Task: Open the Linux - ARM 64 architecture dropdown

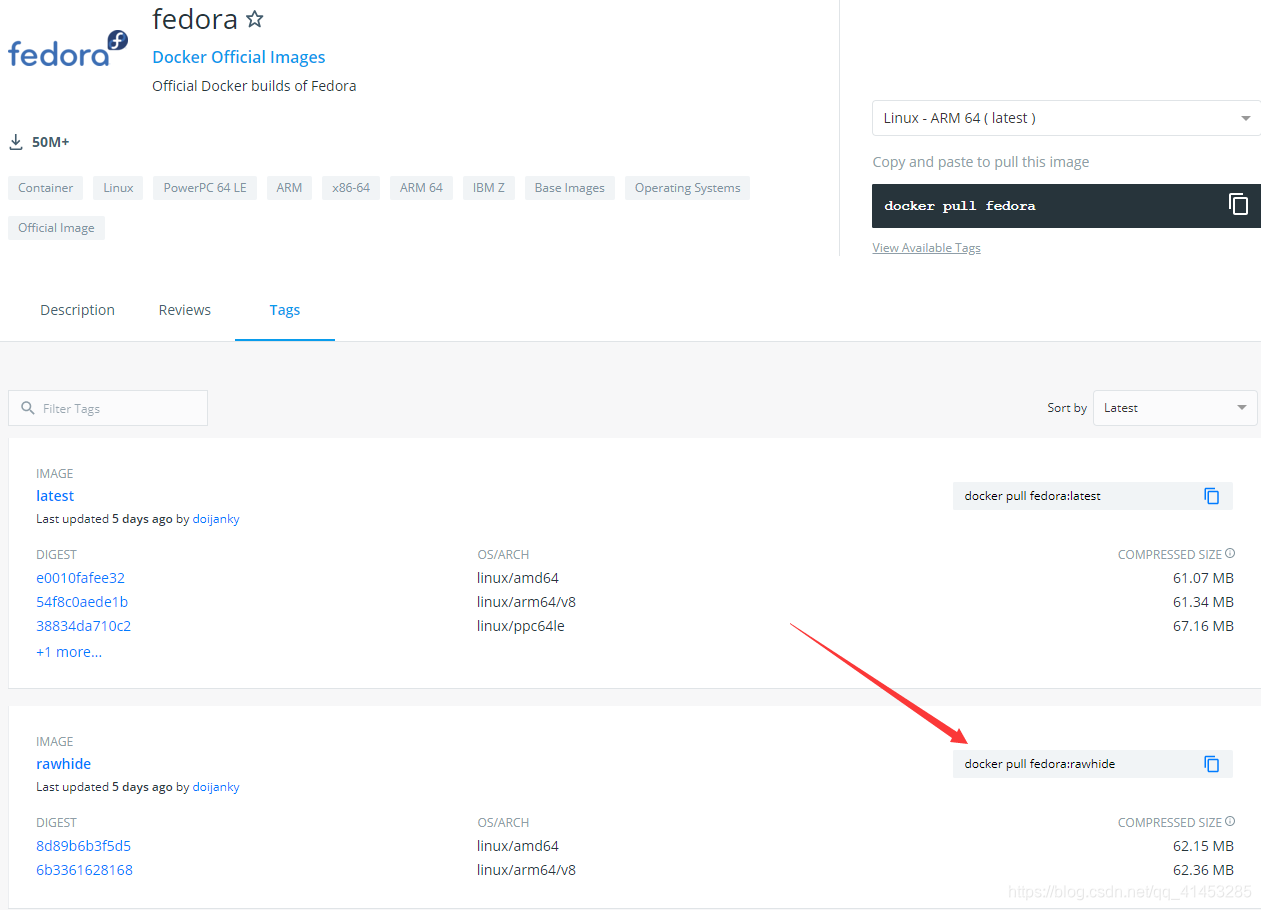Action: tap(1066, 118)
